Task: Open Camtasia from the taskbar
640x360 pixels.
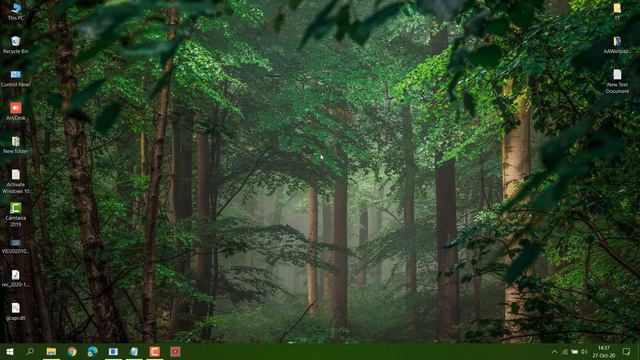Action: [x=155, y=351]
